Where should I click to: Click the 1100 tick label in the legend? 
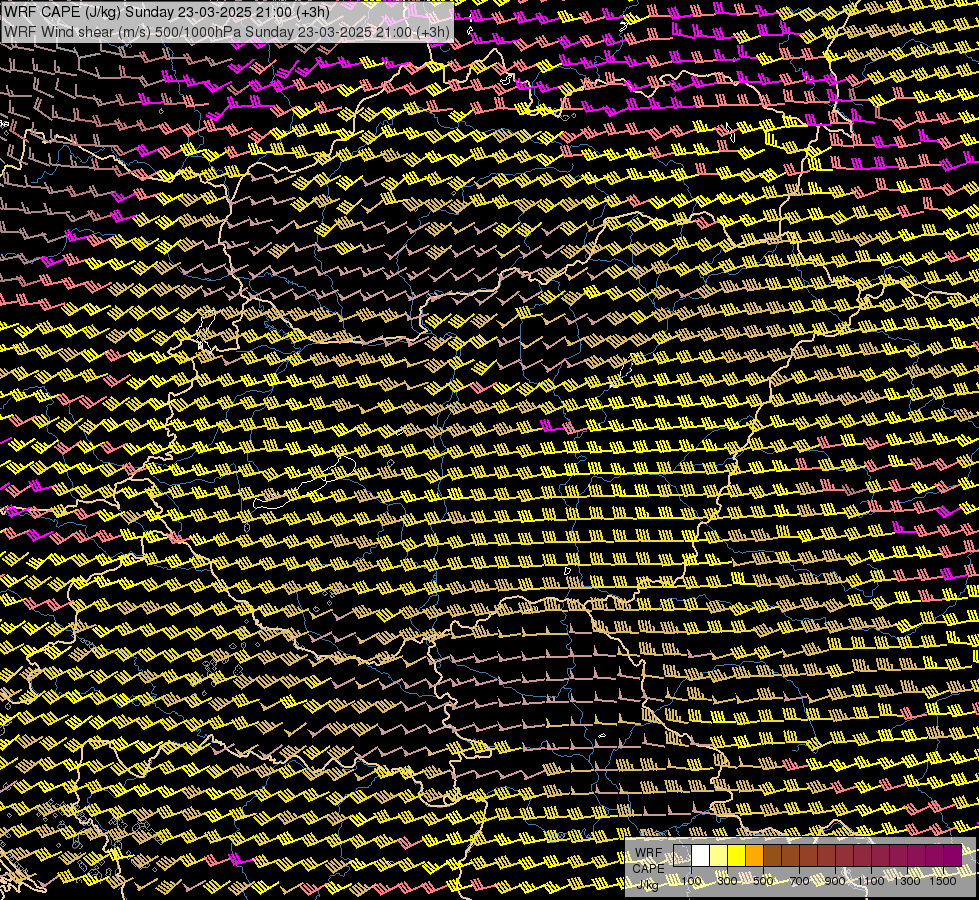tap(871, 881)
